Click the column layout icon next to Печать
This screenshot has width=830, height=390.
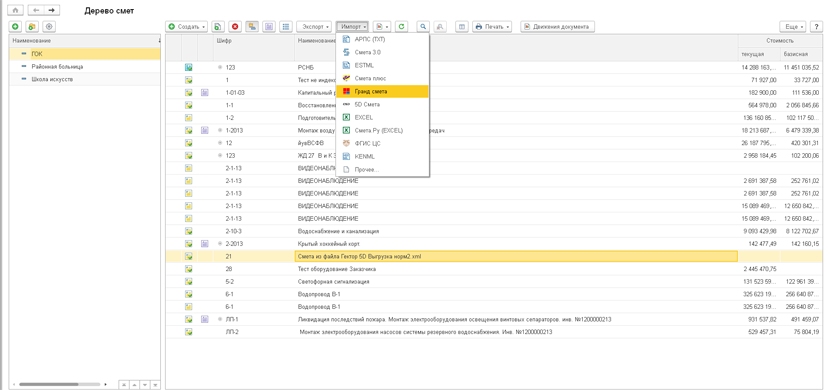click(x=462, y=26)
